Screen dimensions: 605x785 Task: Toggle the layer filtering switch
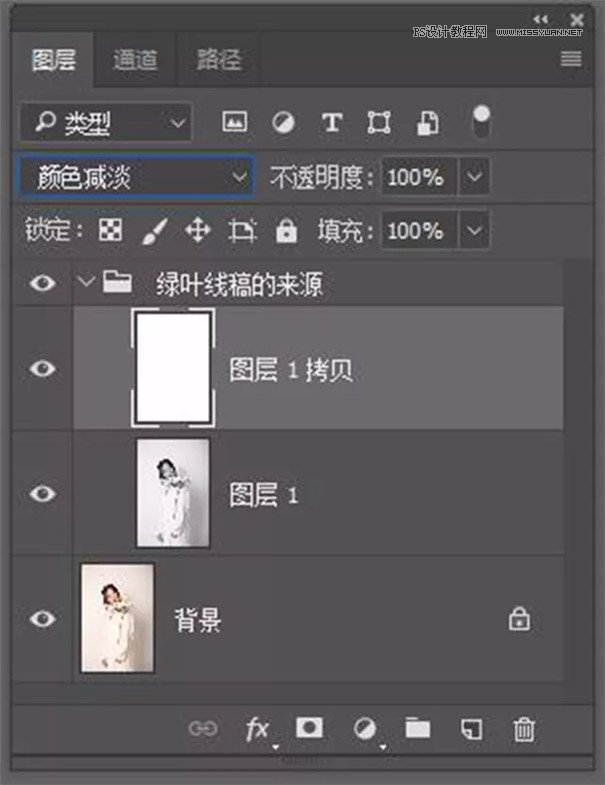481,122
